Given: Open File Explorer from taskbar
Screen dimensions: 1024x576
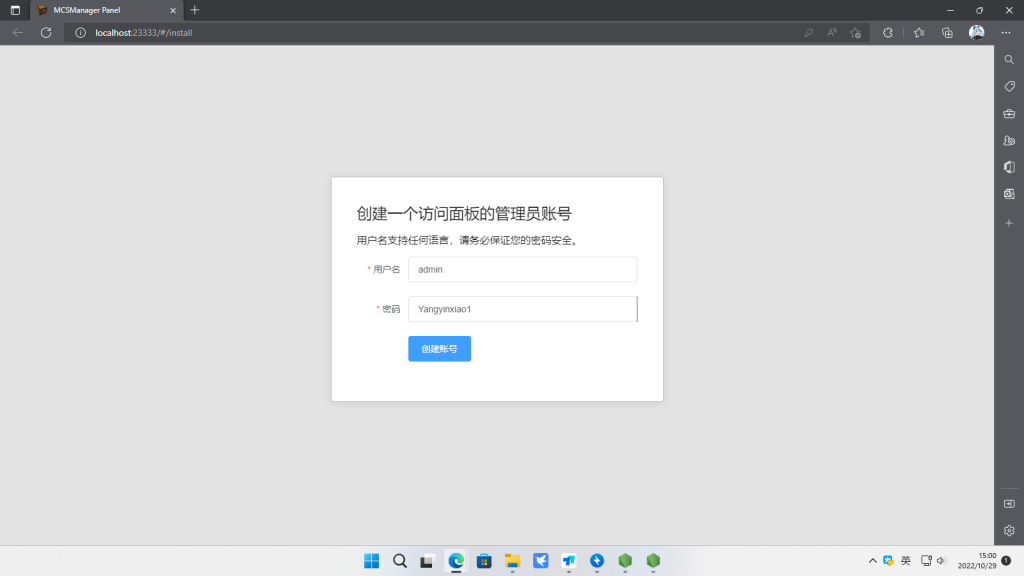Looking at the screenshot, I should [x=512, y=561].
